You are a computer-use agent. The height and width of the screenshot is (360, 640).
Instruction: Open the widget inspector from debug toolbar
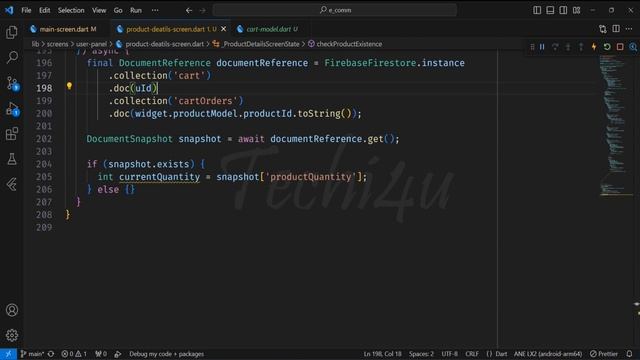pyautogui.click(x=633, y=47)
